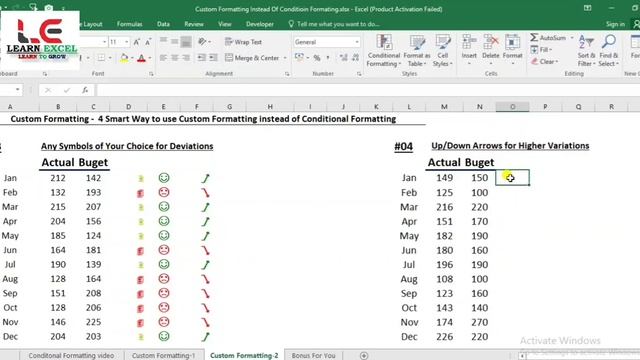Open the font size dropdown
The image size is (640, 360).
coord(127,42)
